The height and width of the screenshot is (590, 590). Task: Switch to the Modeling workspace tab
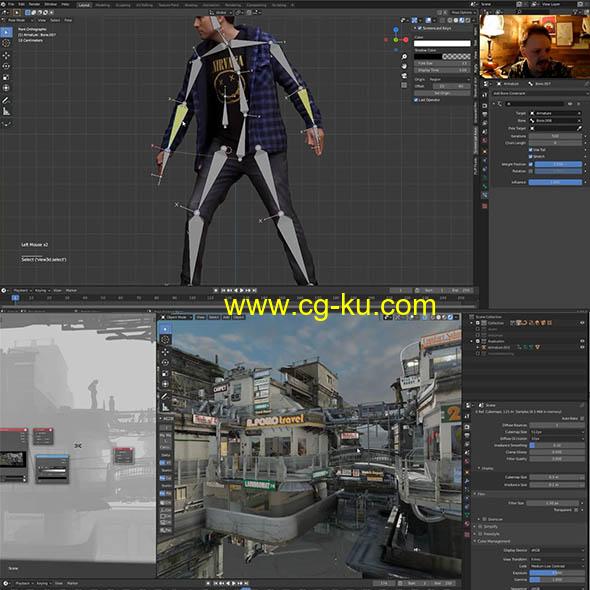click(103, 5)
